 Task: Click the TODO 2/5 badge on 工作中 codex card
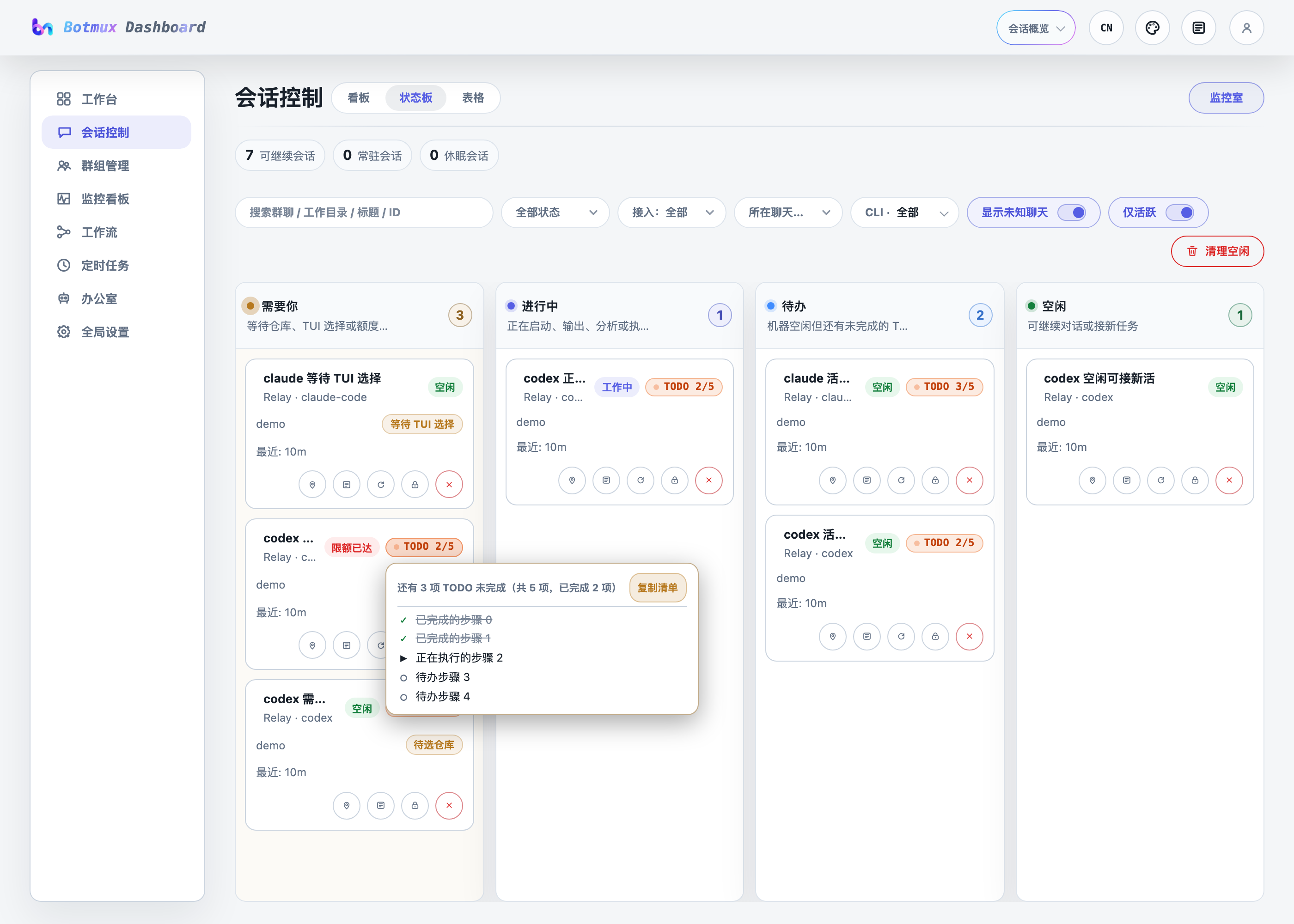point(684,387)
